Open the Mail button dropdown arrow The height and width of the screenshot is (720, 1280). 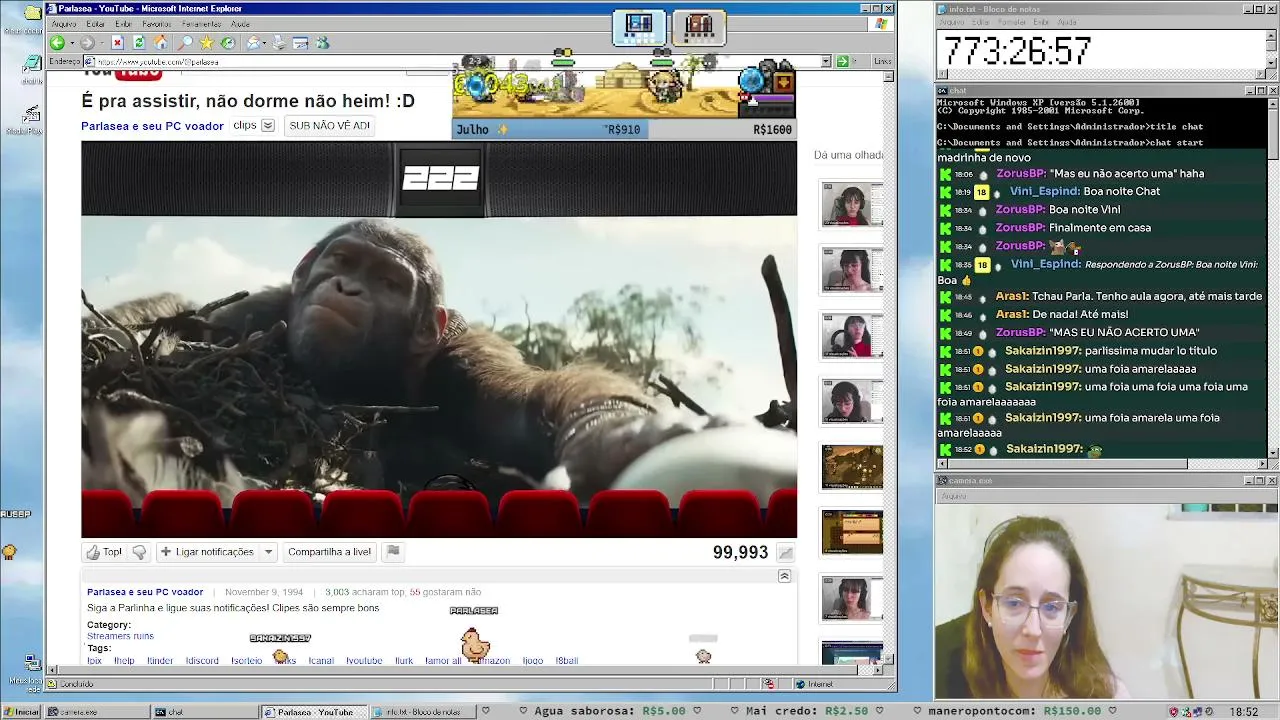click(x=264, y=43)
